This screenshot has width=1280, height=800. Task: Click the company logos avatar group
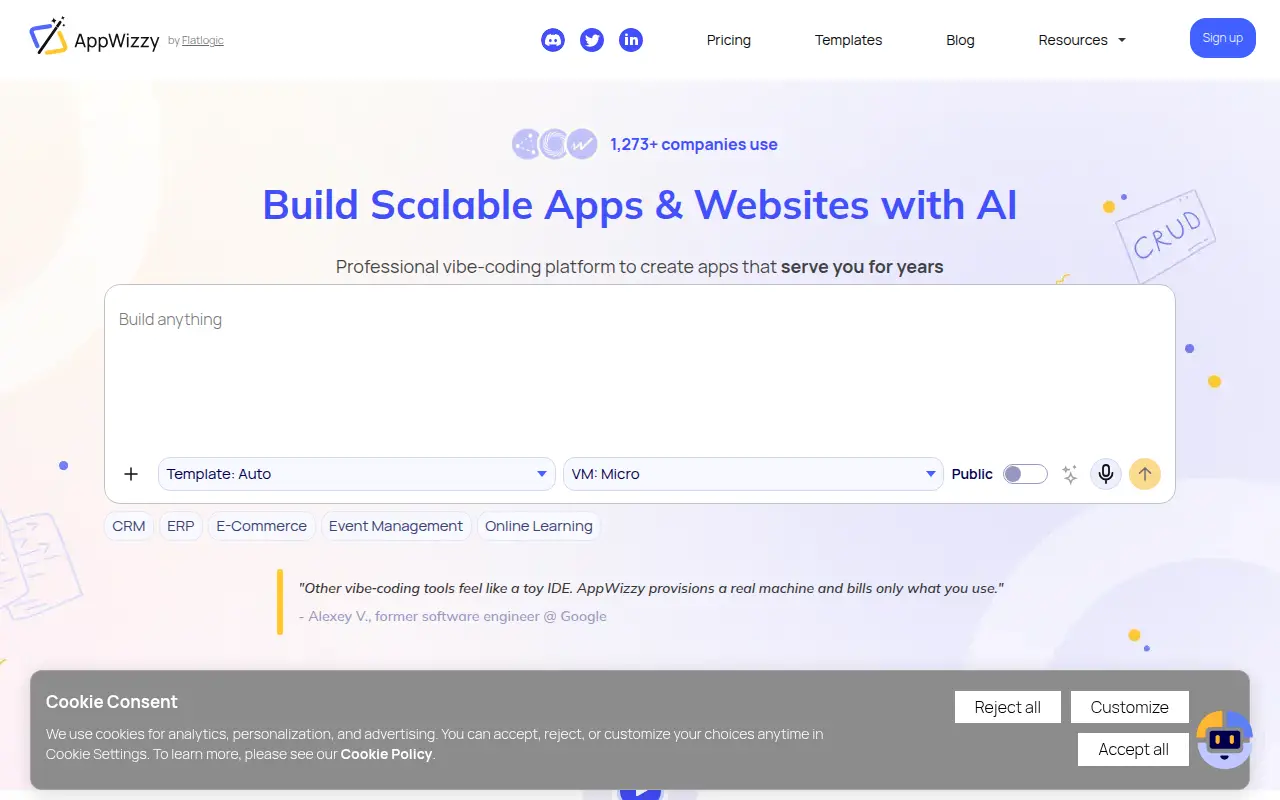click(x=555, y=144)
